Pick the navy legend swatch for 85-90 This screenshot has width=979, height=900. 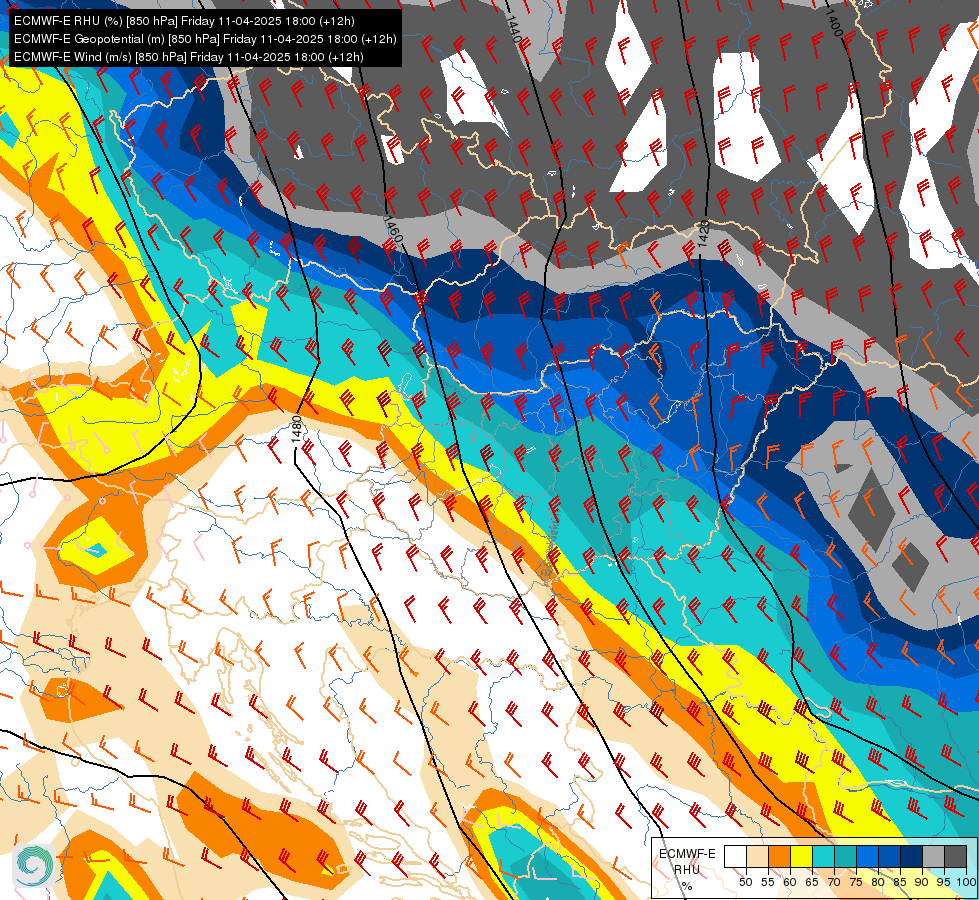coord(912,856)
